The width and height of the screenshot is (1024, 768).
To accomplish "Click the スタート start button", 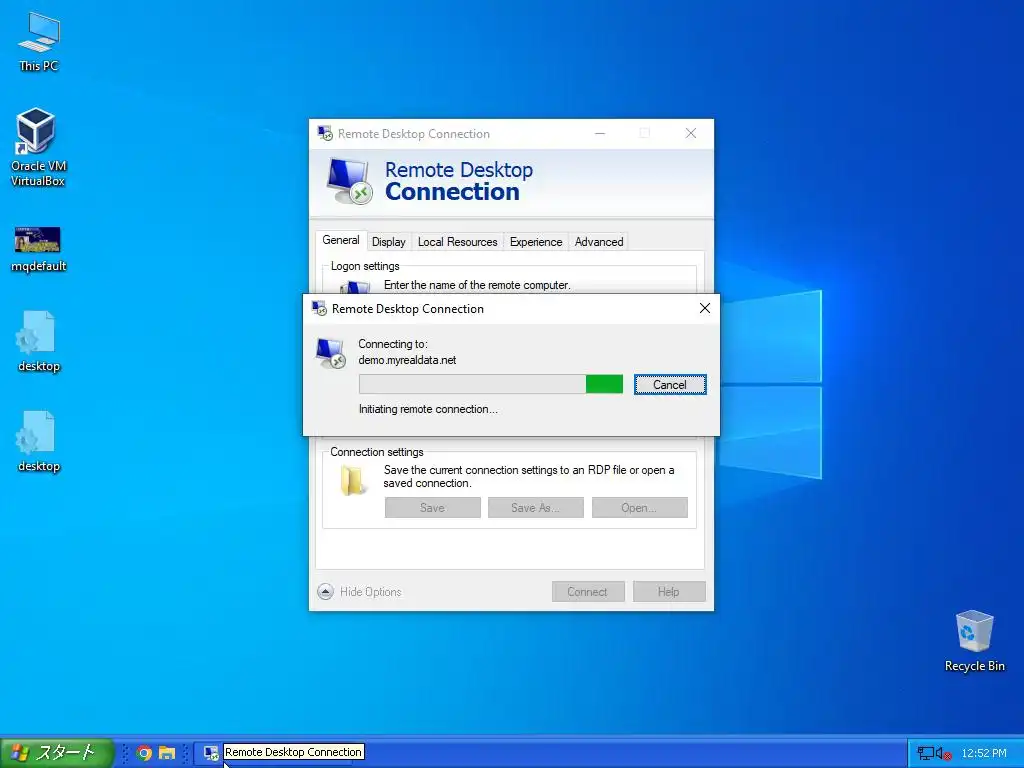I will 56,753.
